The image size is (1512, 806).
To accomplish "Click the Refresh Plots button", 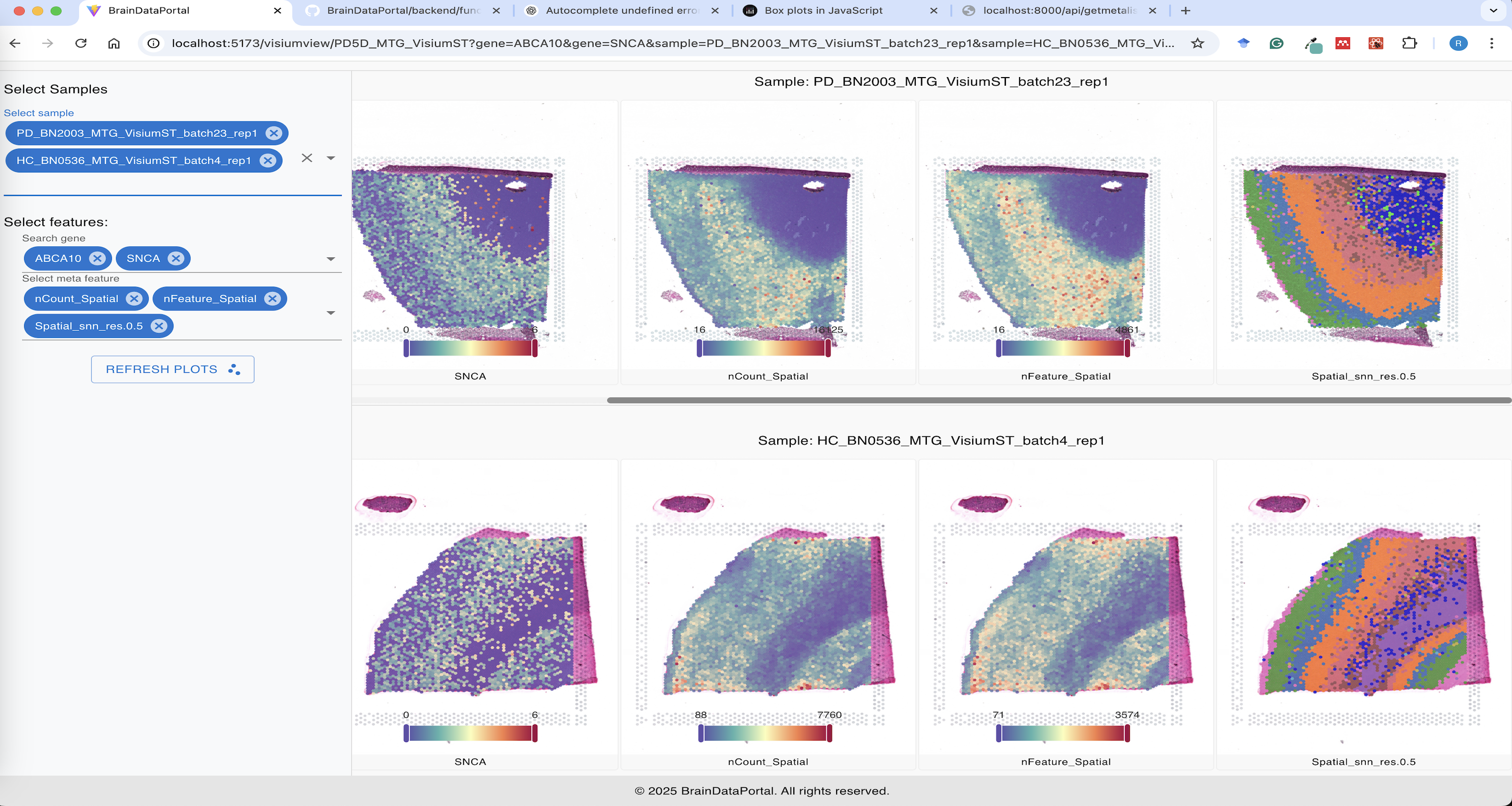I will (172, 370).
